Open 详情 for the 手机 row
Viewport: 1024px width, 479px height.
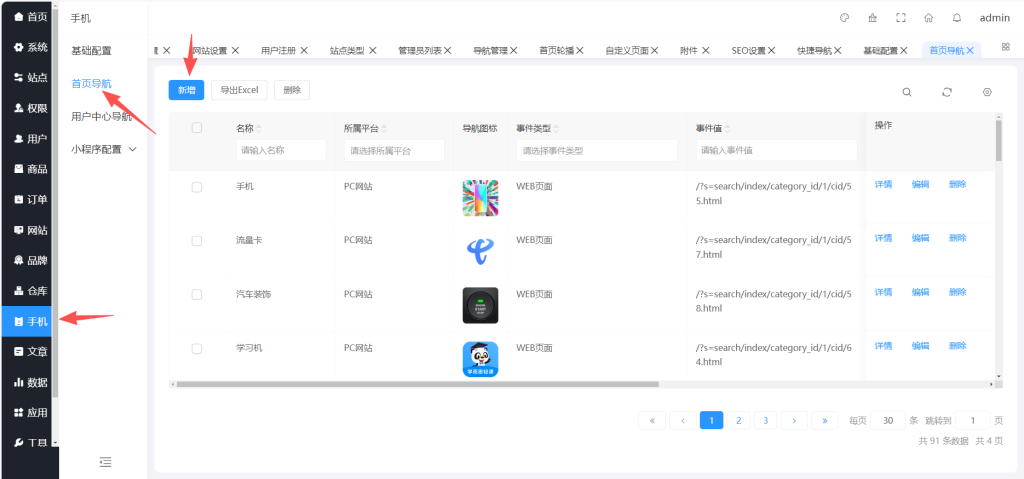coord(884,184)
